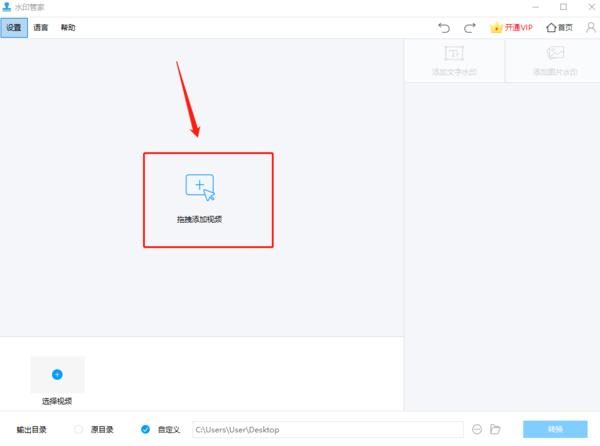600x446 pixels.
Task: Open the 帮助 help menu
Action: coord(67,28)
